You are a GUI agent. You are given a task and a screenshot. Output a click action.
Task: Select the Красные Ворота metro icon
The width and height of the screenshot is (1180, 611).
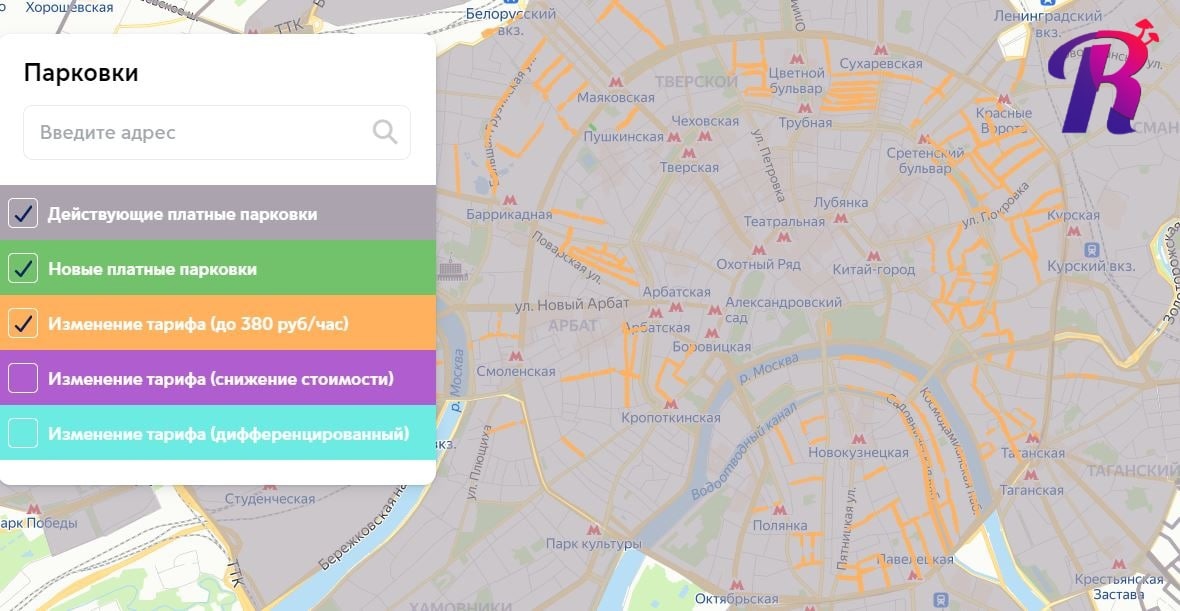click(x=1003, y=99)
